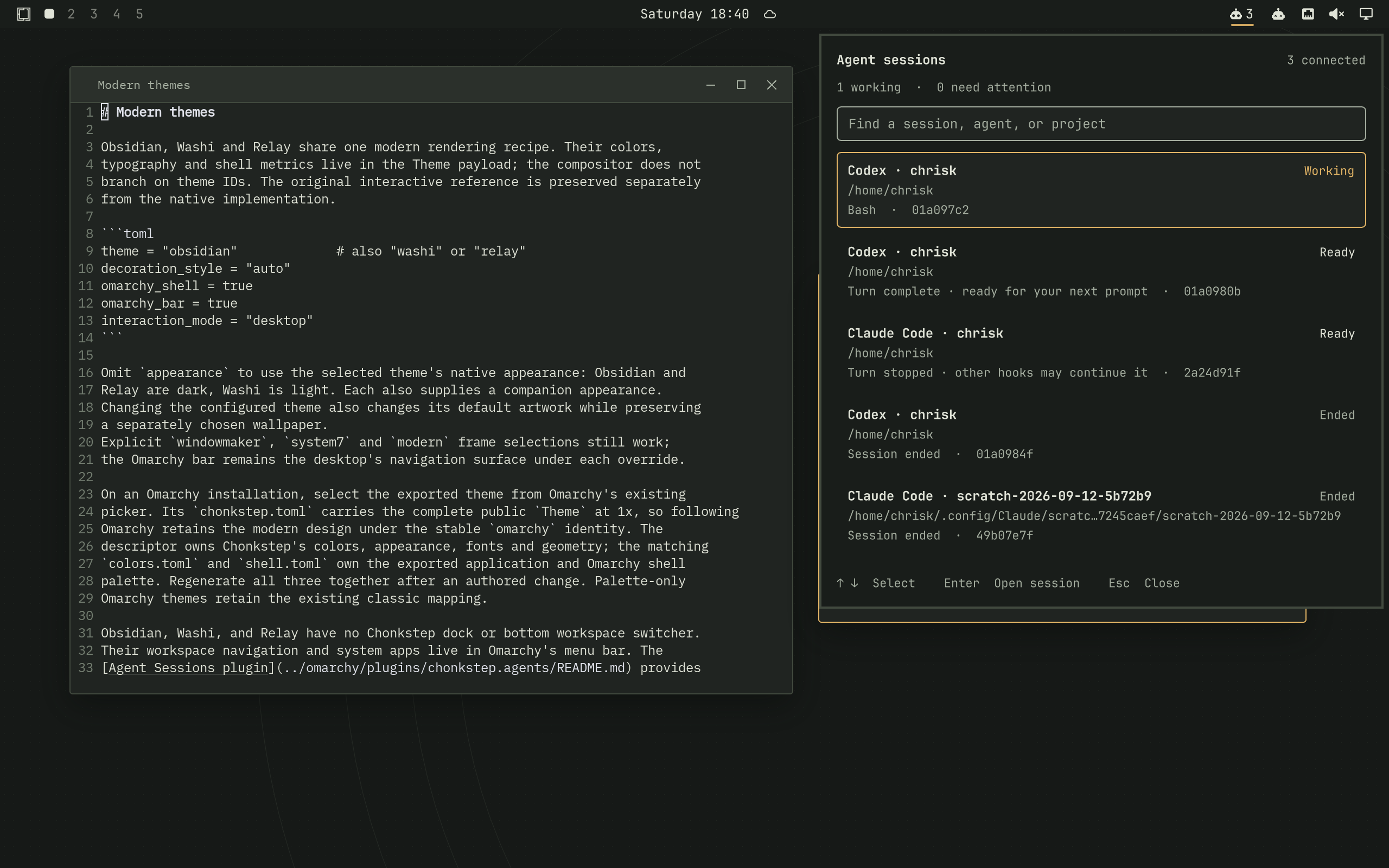This screenshot has height=868, width=1389.
Task: Click line 13 interaction_mode = "desktop"
Action: click(207, 321)
